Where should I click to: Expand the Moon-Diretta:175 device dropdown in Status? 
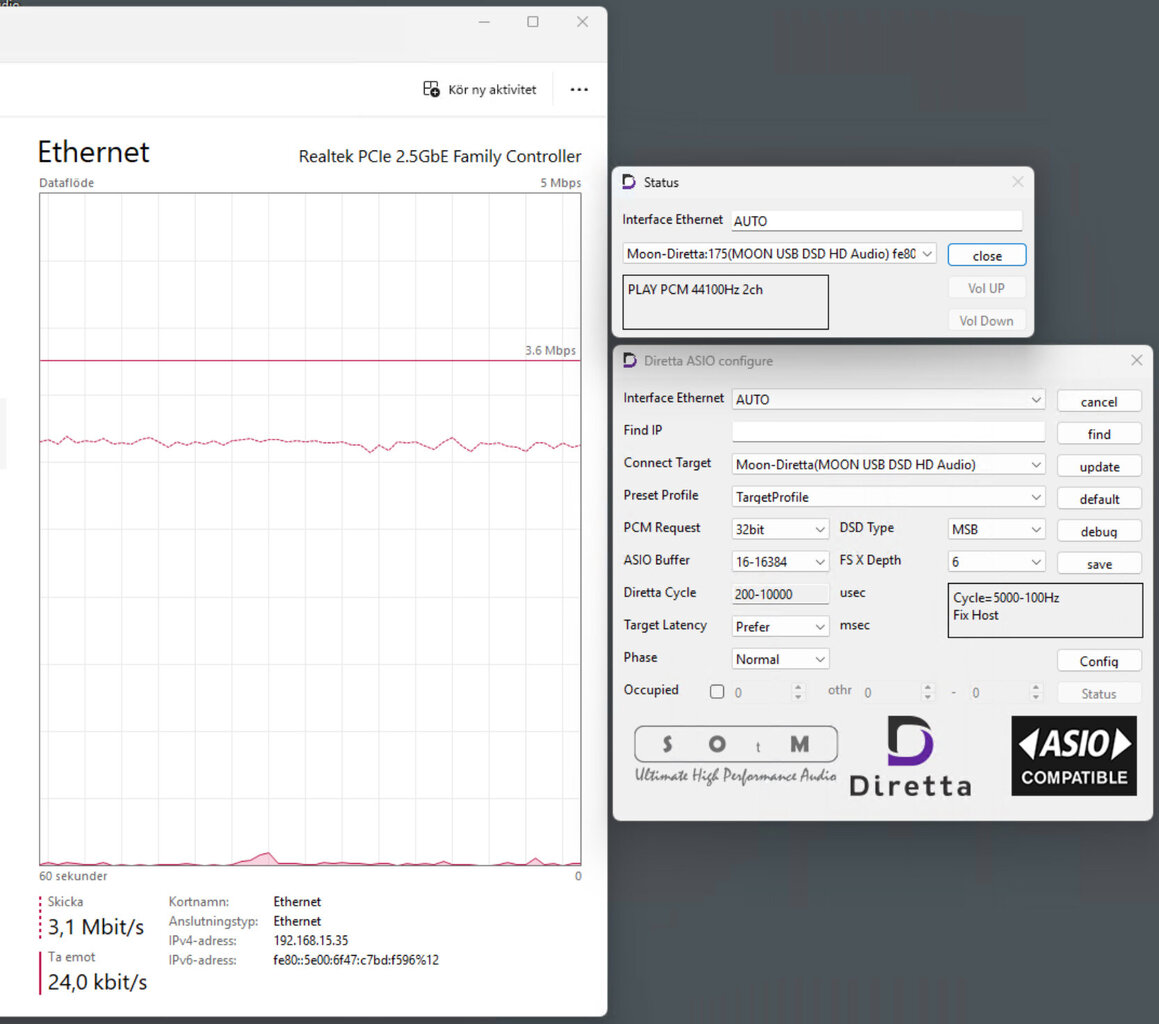coord(927,254)
